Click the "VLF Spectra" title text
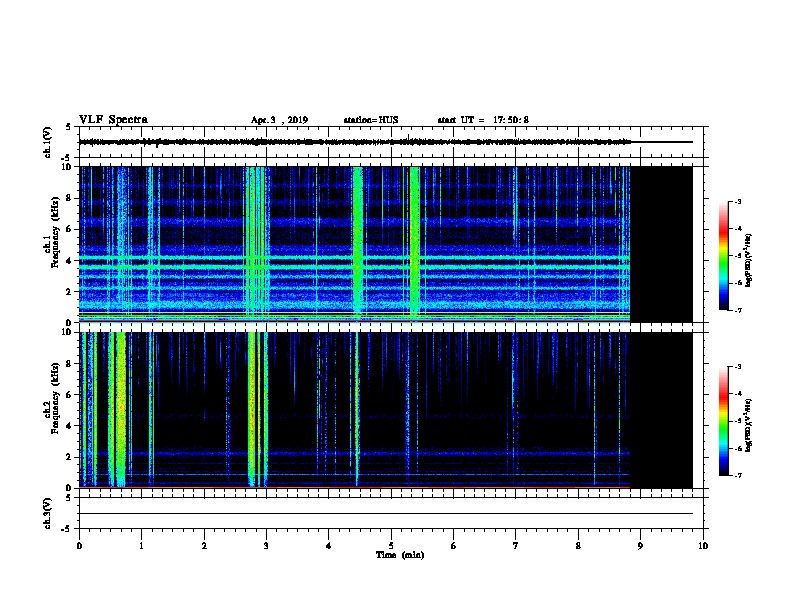 point(113,120)
